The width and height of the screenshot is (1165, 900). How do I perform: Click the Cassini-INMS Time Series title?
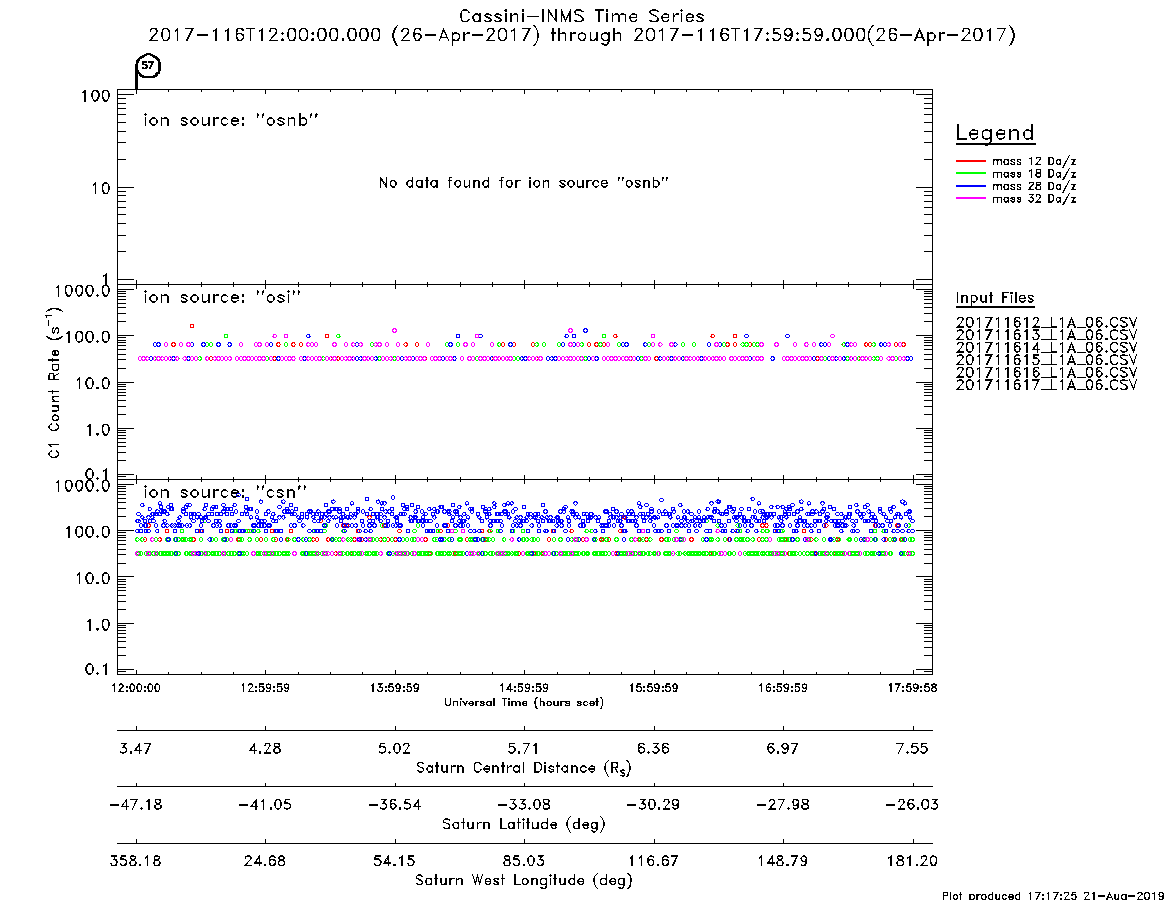pyautogui.click(x=582, y=16)
